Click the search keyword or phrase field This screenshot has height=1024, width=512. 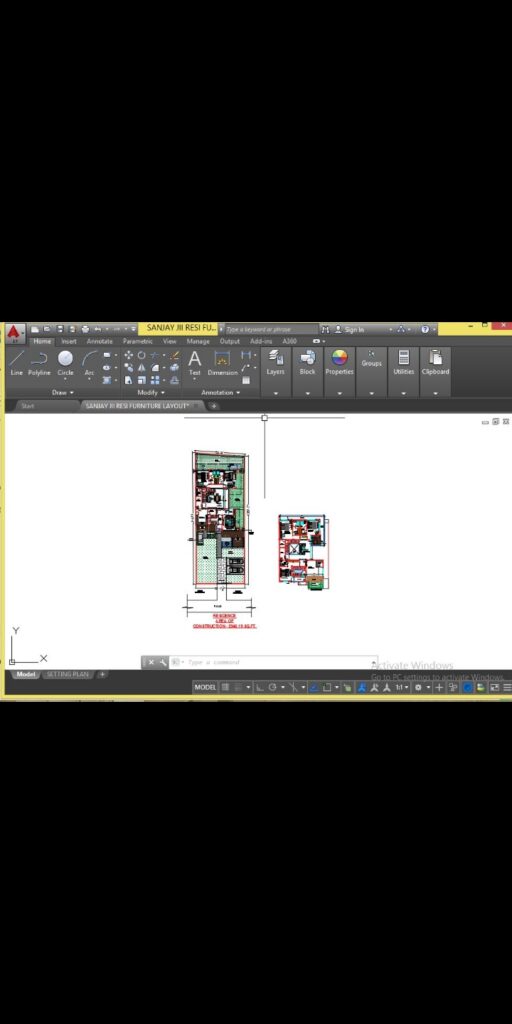[271, 329]
